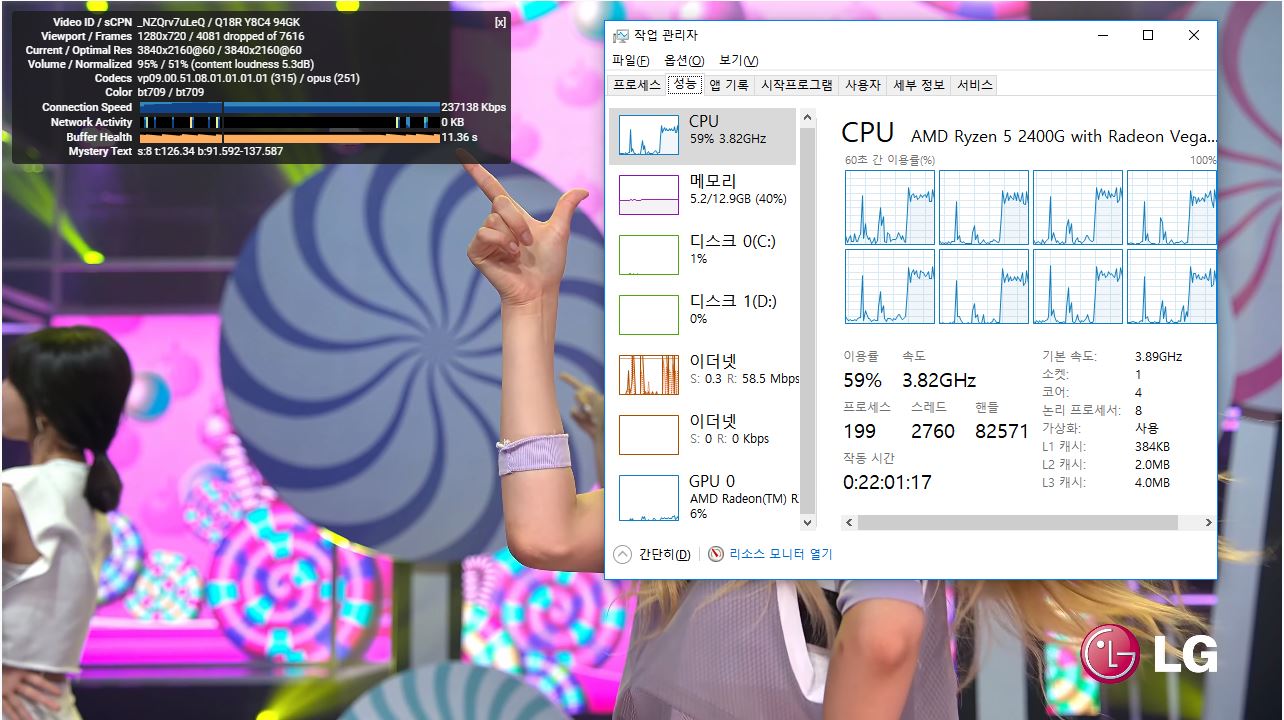Switch to the 앱 기록 tab
Screen dimensions: 1284x720
pos(729,85)
